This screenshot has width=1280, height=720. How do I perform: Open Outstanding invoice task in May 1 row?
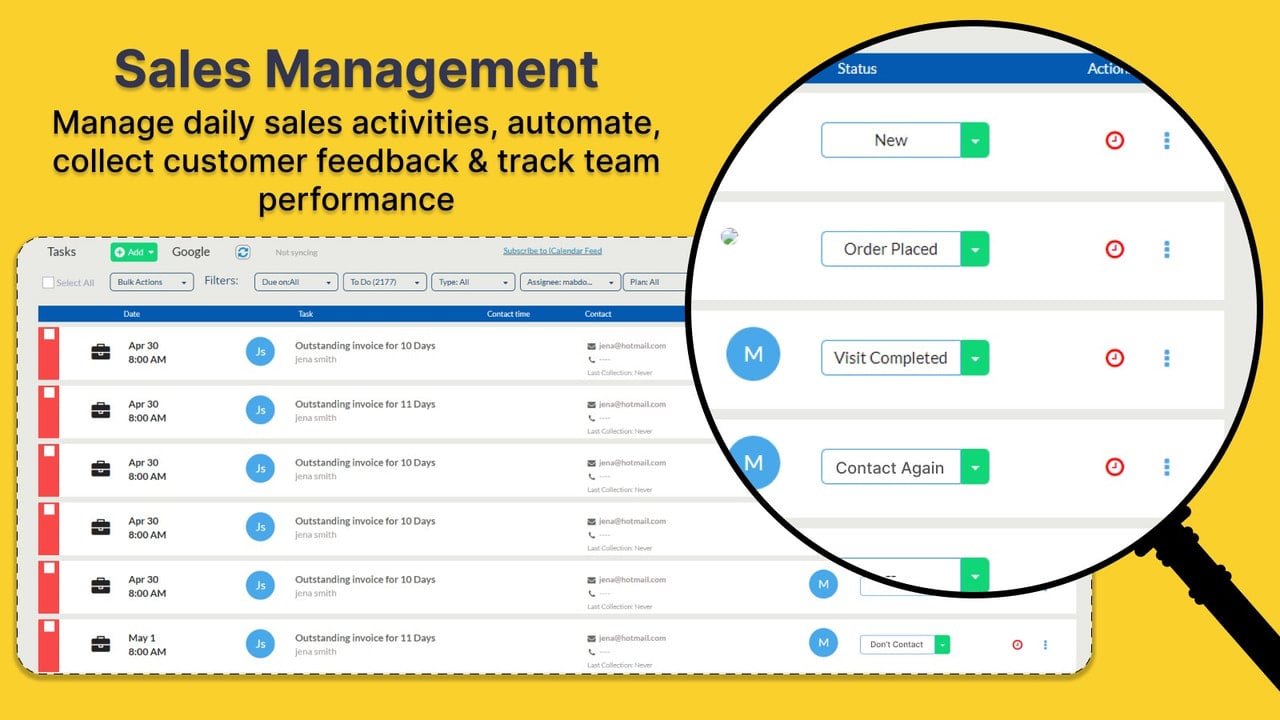[x=365, y=638]
